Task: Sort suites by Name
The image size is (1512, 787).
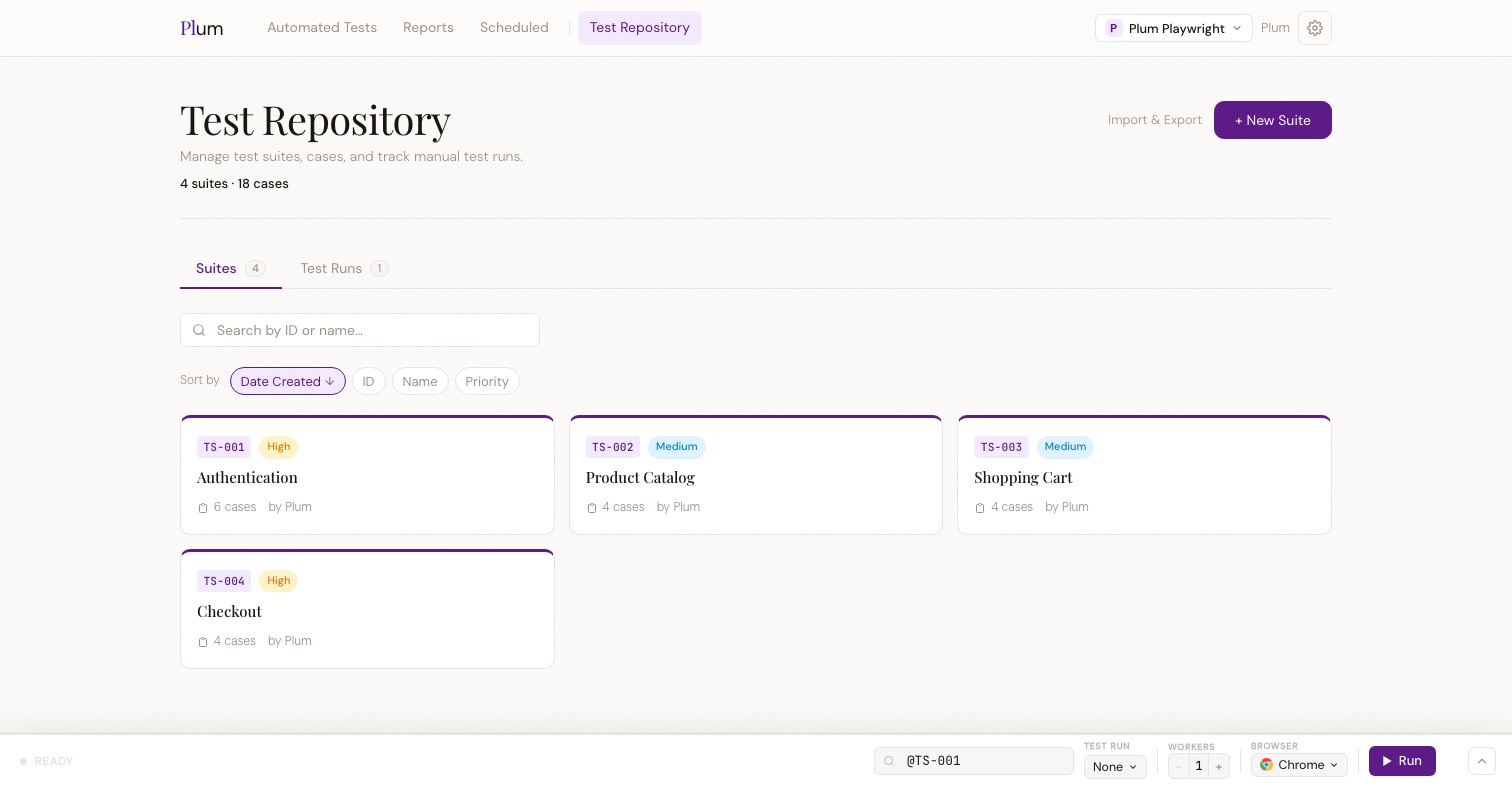Action: coord(420,381)
